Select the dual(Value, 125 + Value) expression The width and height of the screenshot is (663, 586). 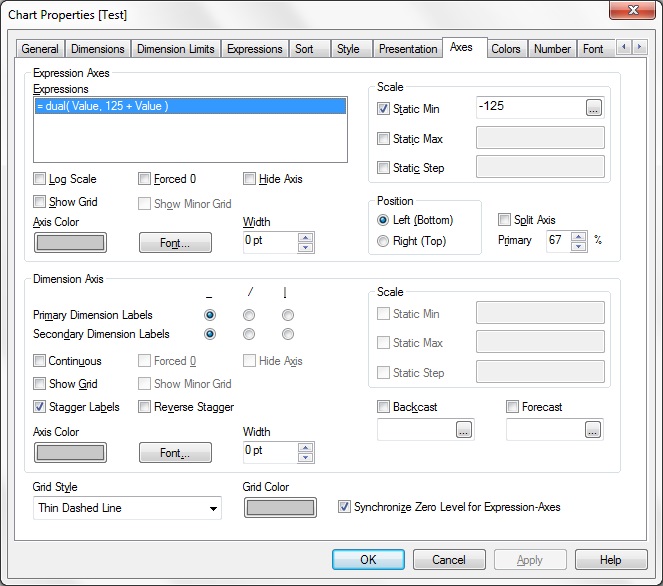(x=190, y=106)
